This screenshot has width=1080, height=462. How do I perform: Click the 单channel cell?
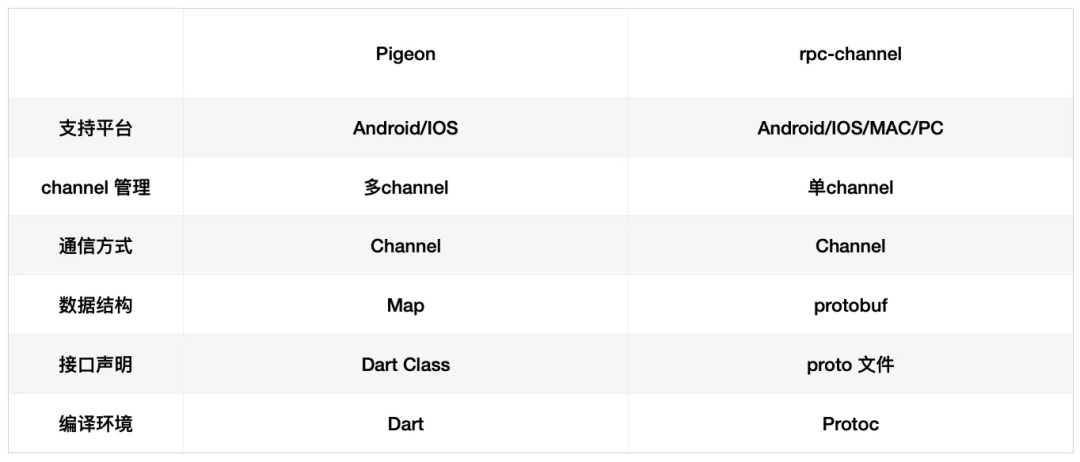(x=850, y=187)
